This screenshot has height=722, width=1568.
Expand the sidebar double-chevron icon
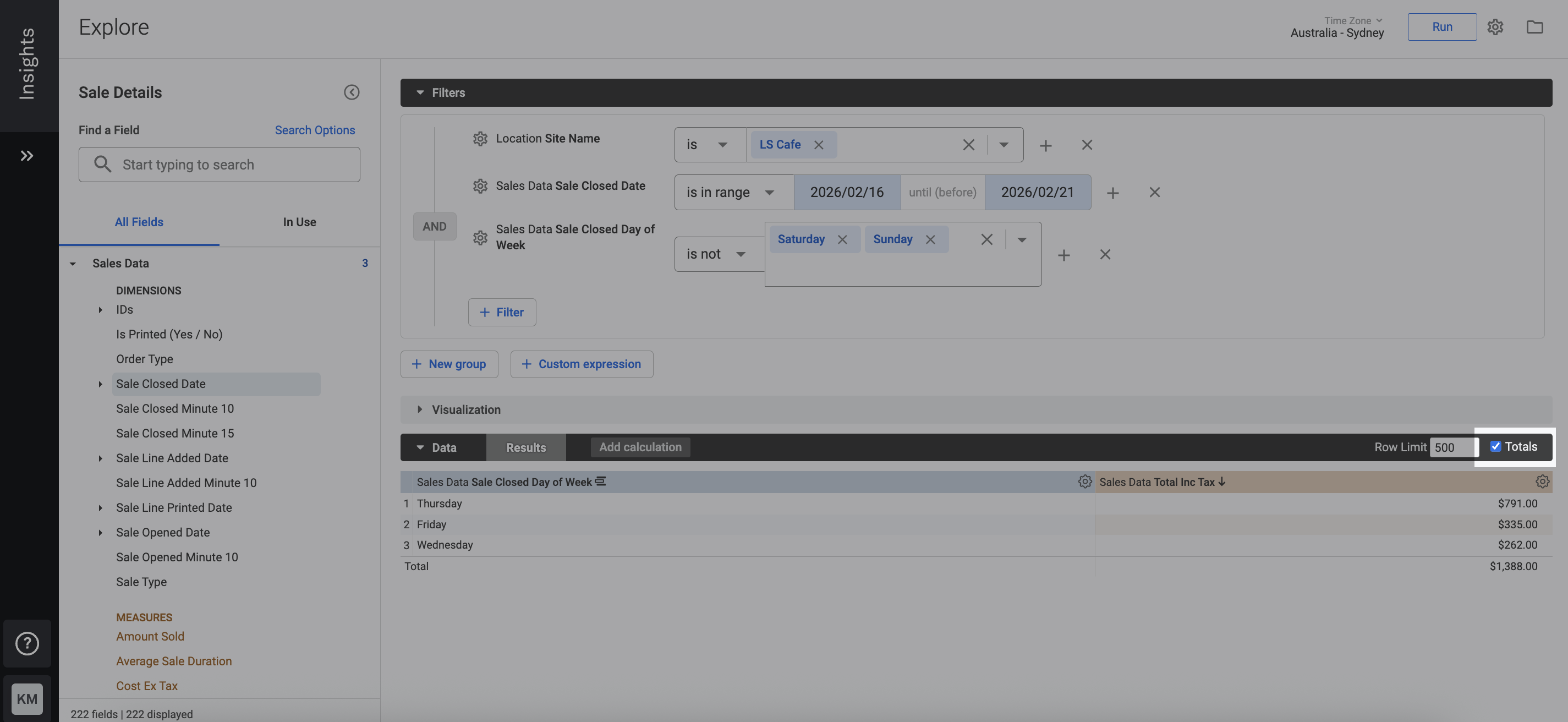pos(27,156)
